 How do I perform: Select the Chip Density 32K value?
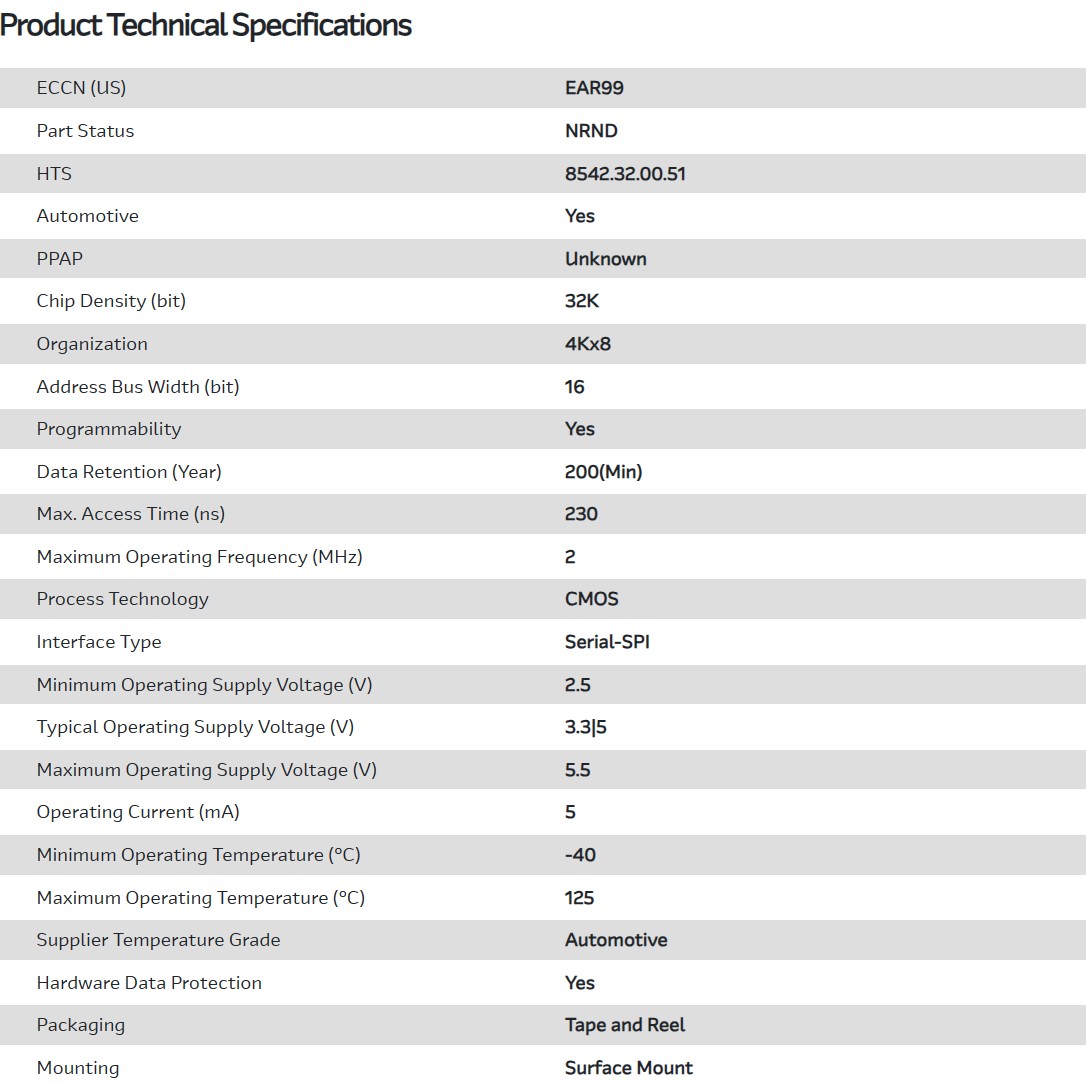(x=582, y=301)
